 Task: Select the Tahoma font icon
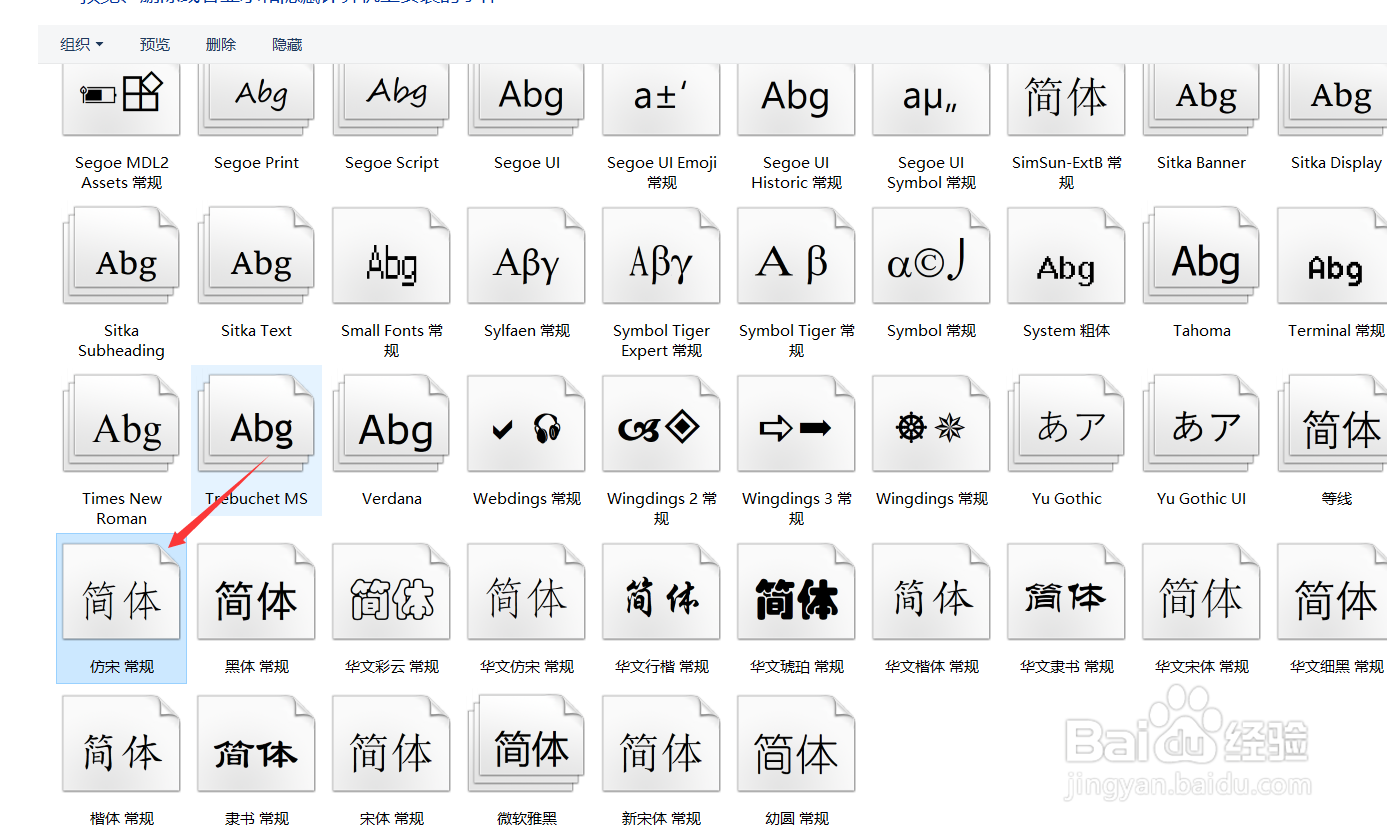(x=1201, y=254)
